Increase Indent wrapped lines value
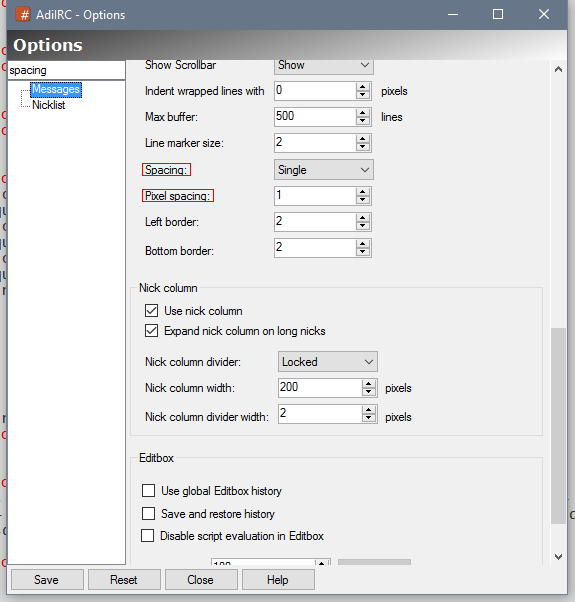The width and height of the screenshot is (575, 602). click(362, 87)
